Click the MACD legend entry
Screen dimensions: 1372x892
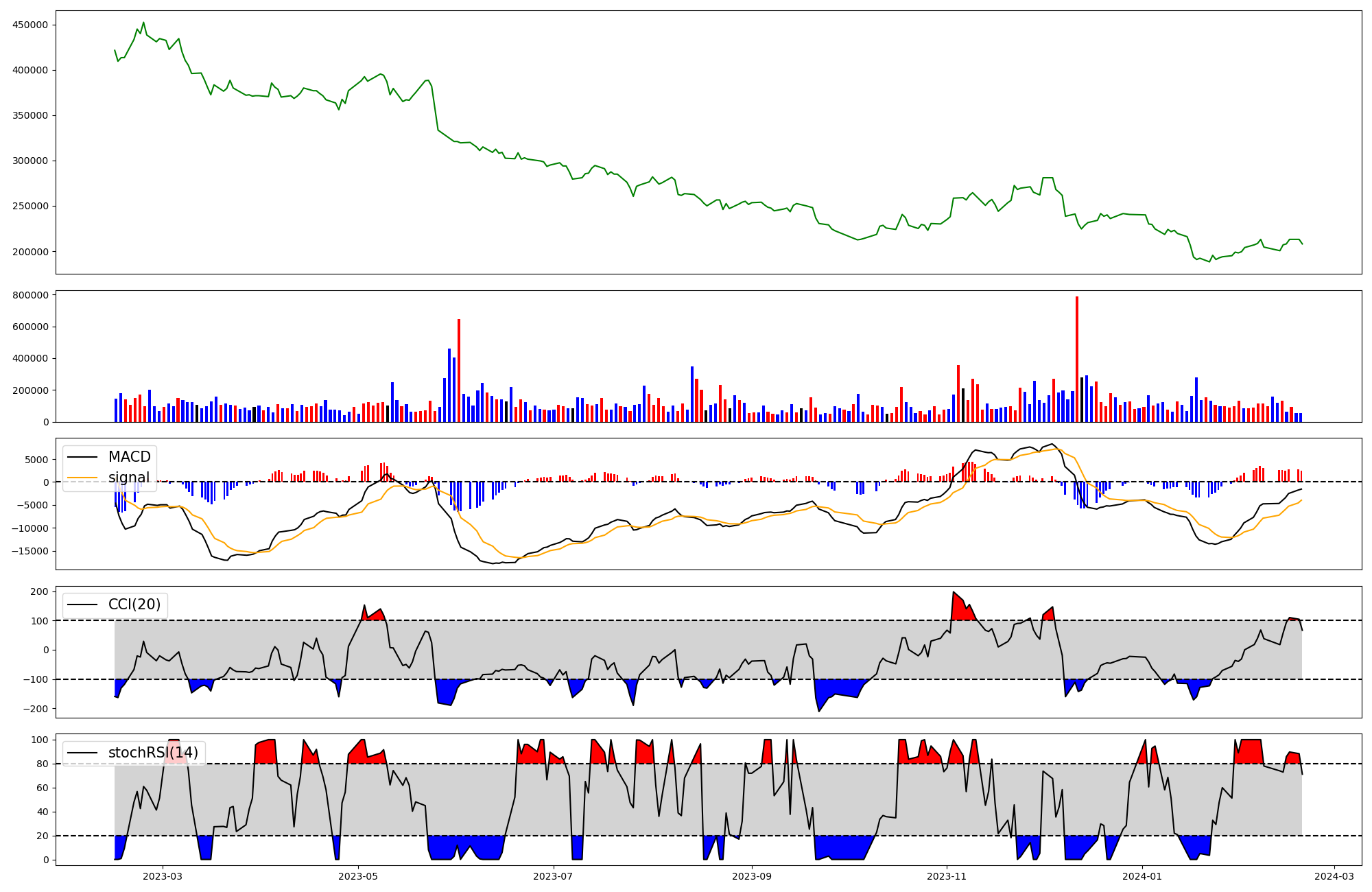[x=108, y=457]
